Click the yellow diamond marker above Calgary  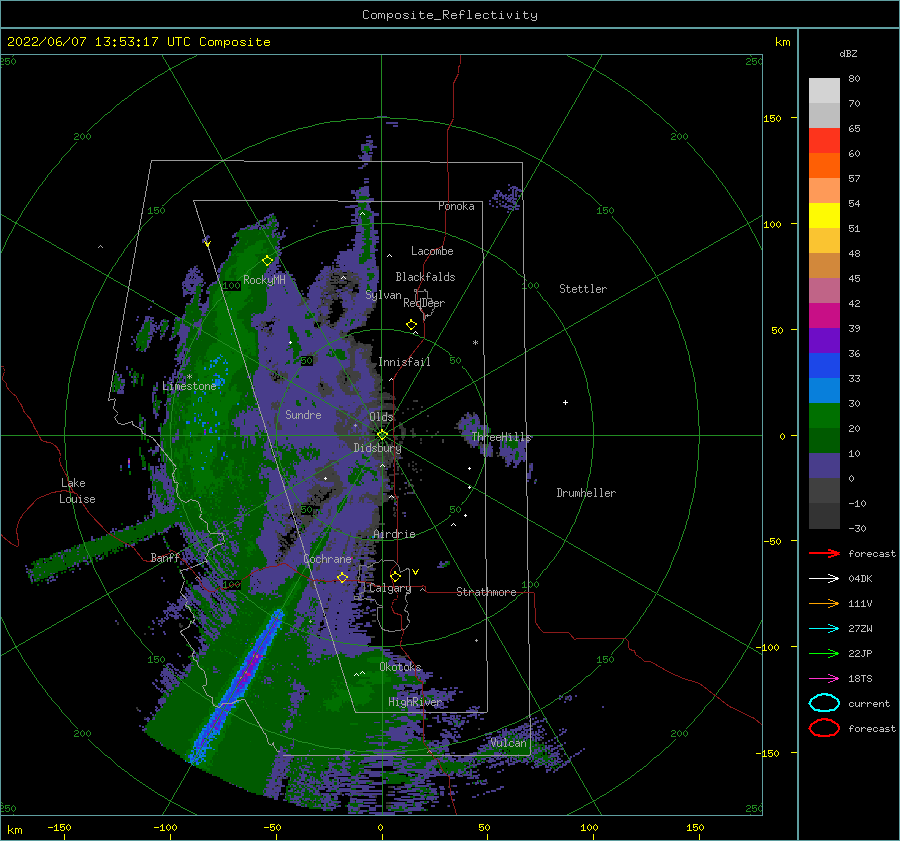click(x=395, y=576)
